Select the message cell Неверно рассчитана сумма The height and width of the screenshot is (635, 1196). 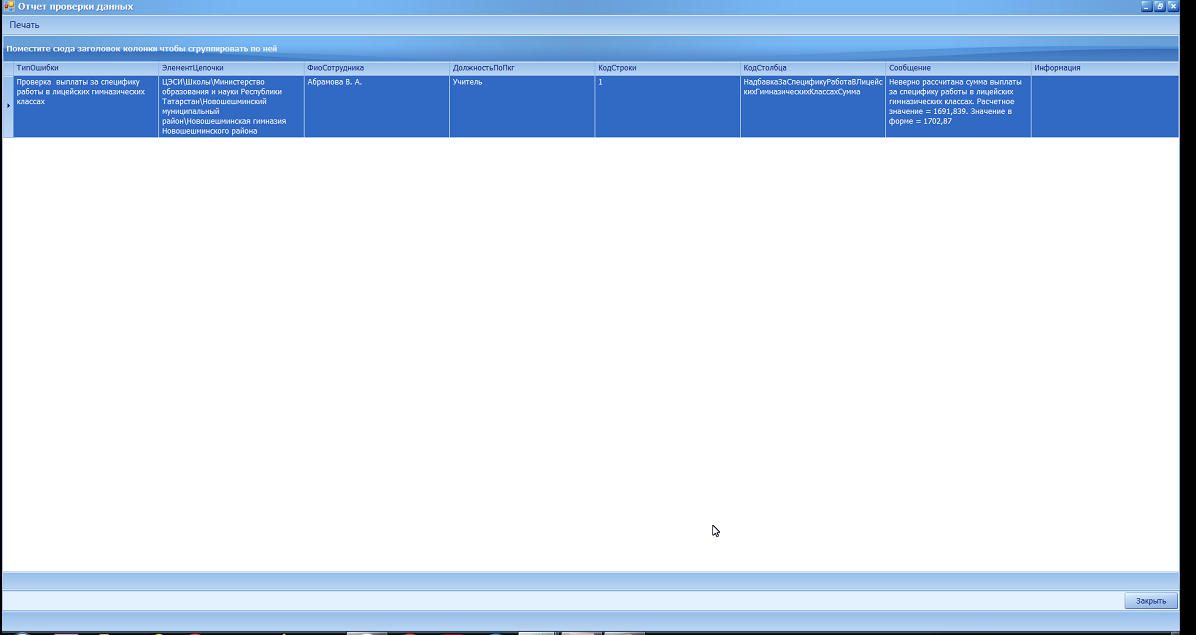click(x=959, y=106)
